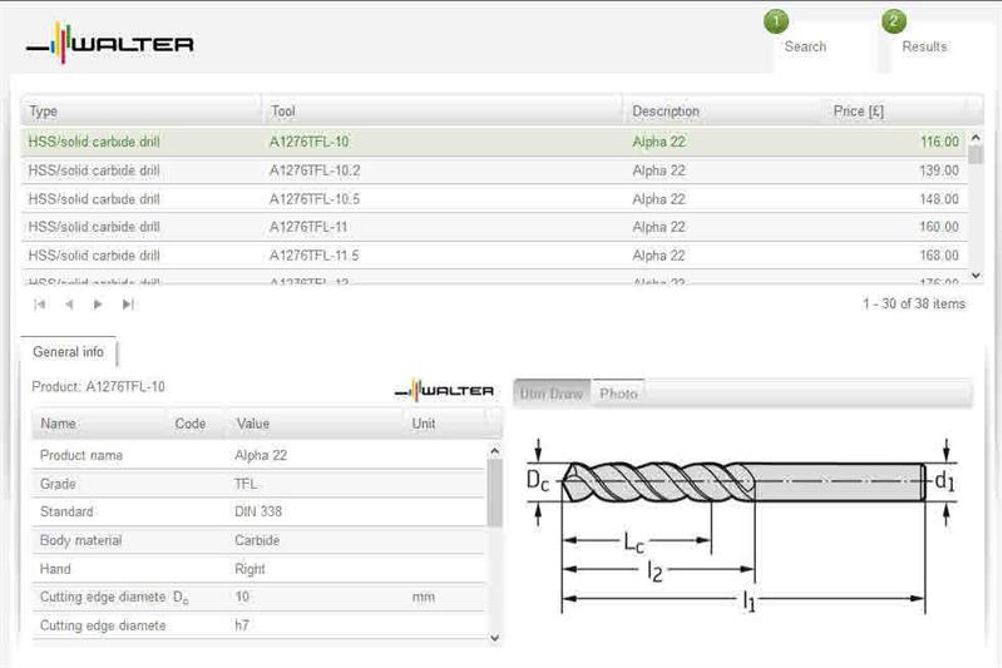
Task: Open the Results tab
Action: pos(925,47)
